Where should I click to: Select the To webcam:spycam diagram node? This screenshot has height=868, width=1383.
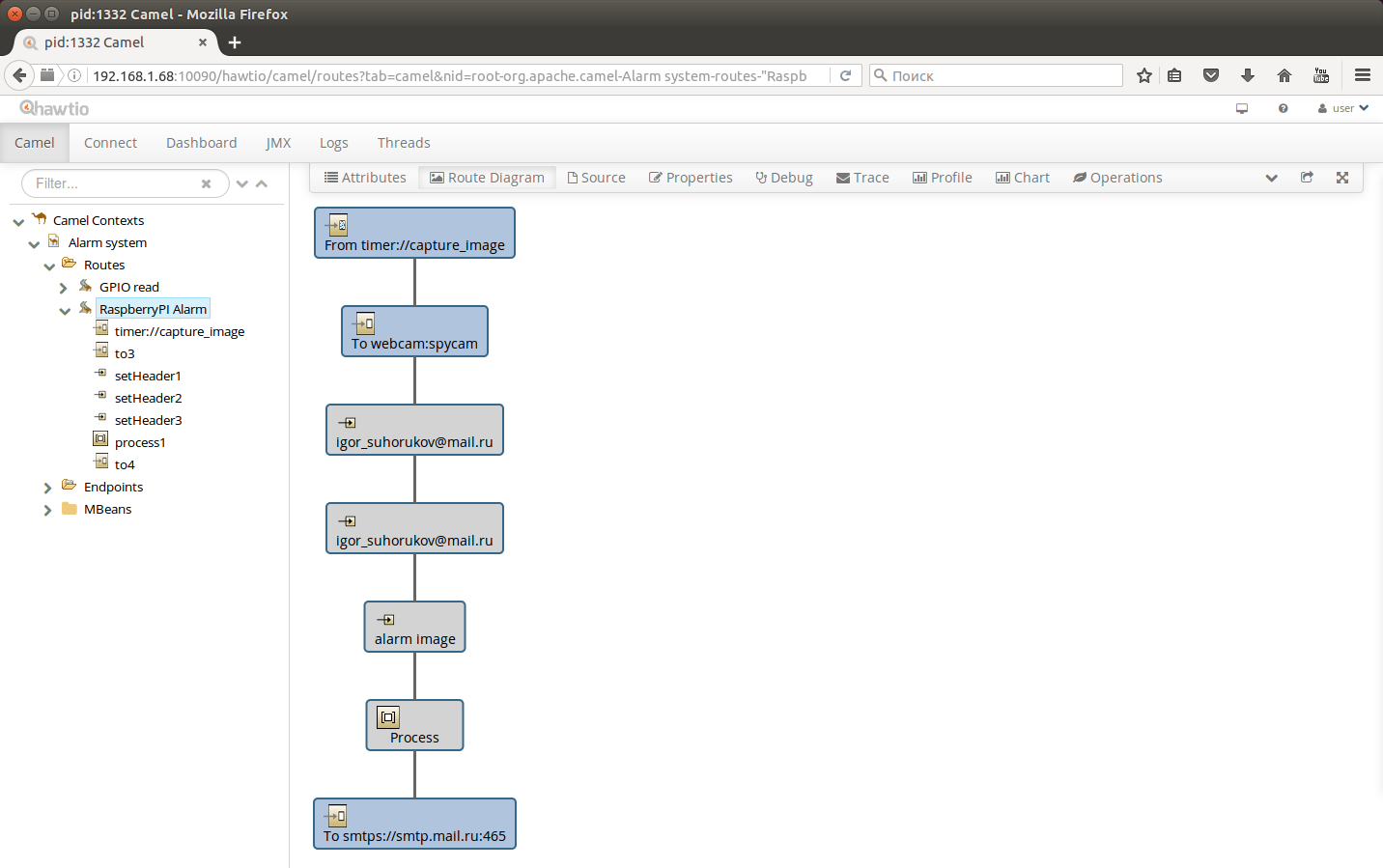[x=414, y=331]
